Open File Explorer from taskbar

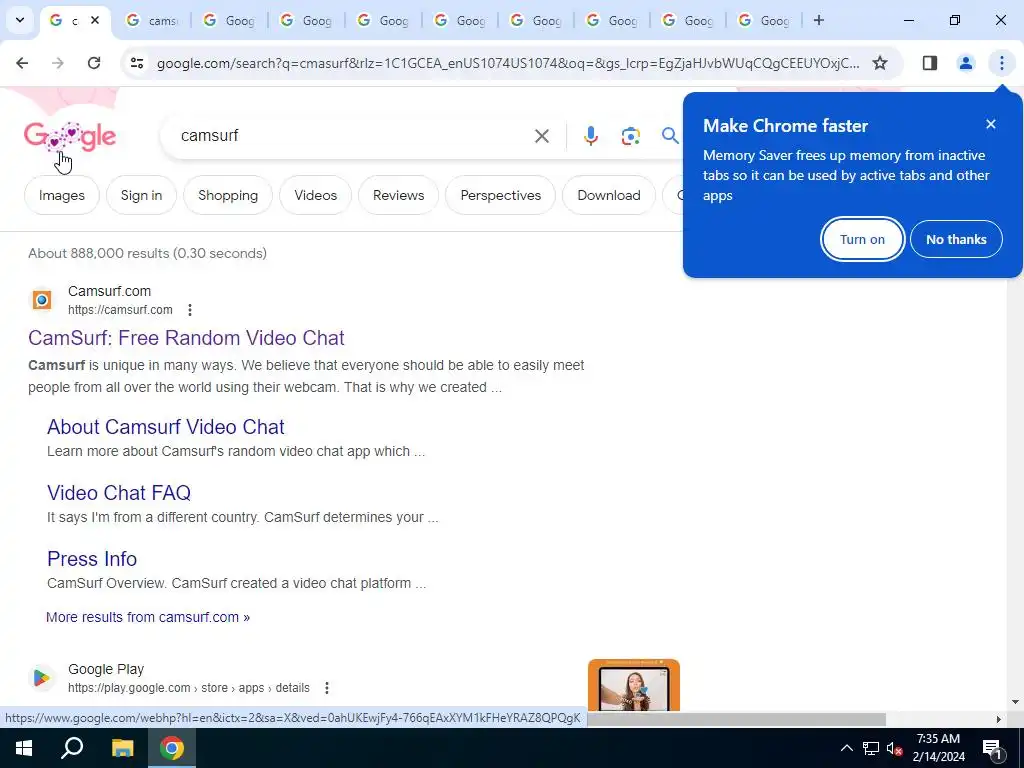[122, 748]
